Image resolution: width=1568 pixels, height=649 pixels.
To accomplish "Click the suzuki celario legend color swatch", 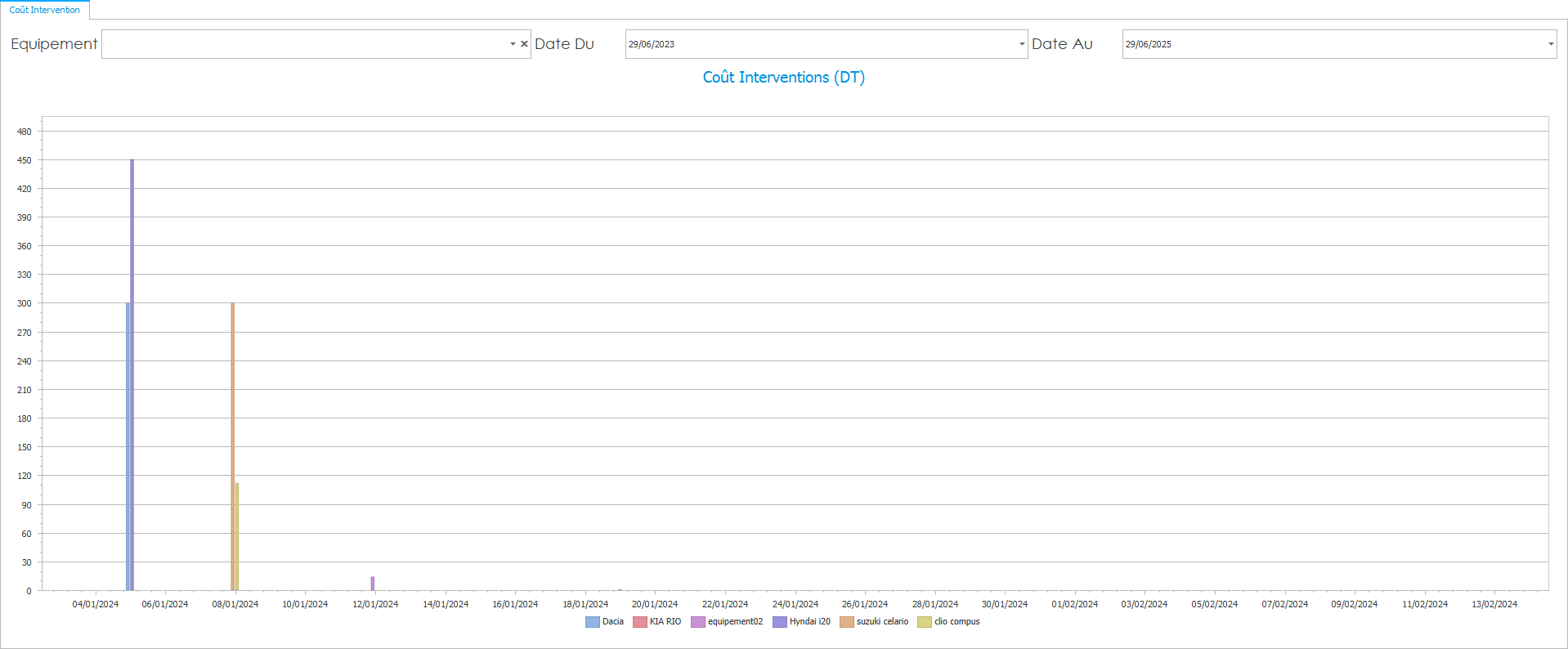I will pos(847,622).
